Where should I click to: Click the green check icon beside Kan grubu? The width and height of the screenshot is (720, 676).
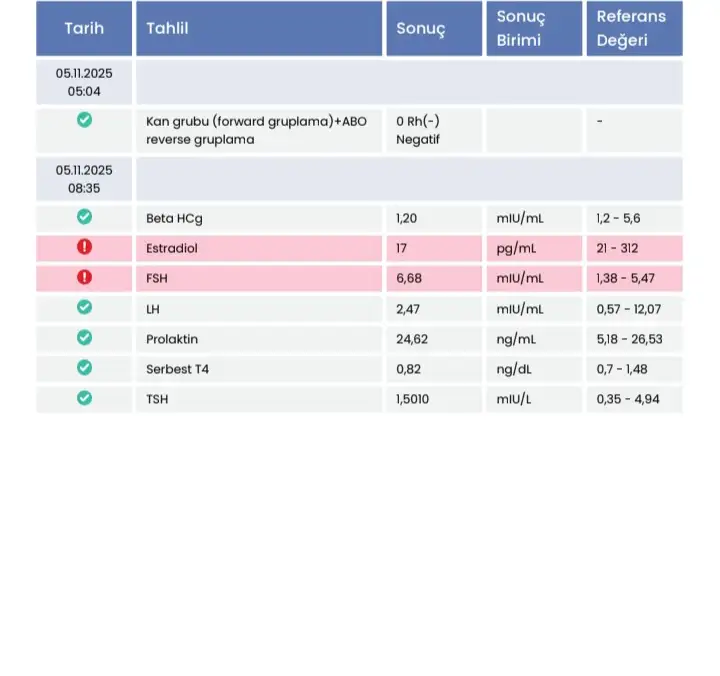click(x=84, y=120)
